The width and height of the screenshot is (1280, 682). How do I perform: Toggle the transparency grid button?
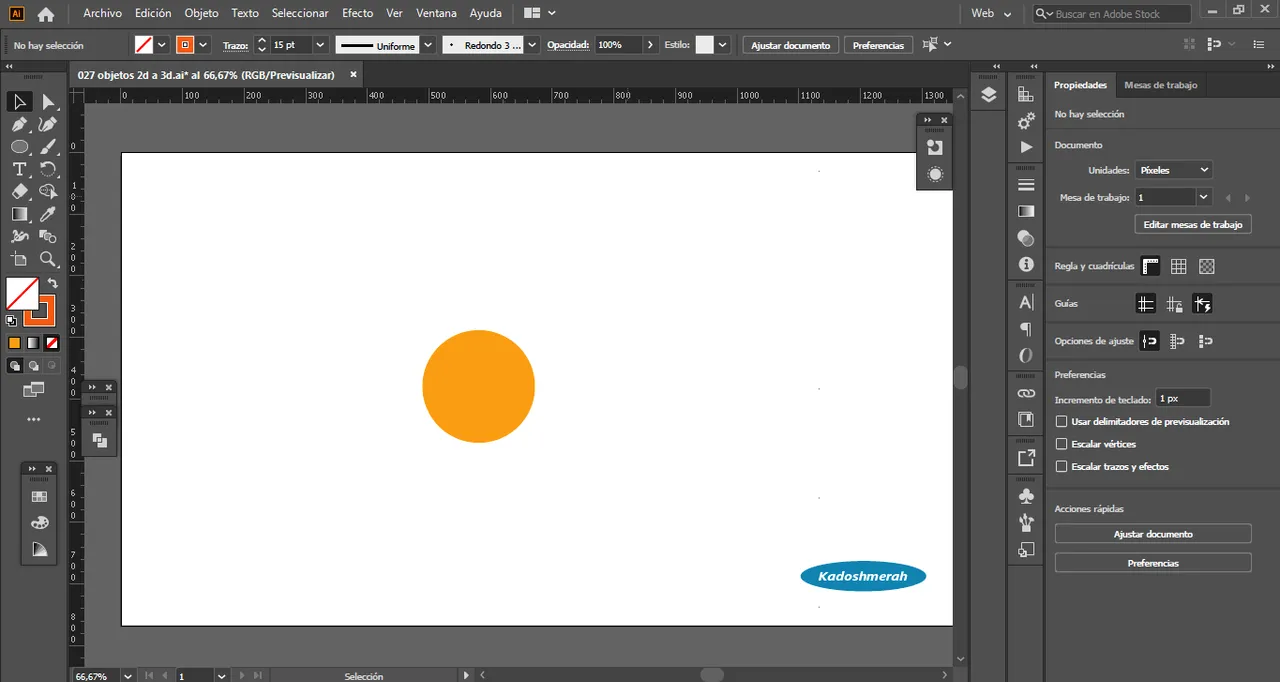[x=1207, y=266]
